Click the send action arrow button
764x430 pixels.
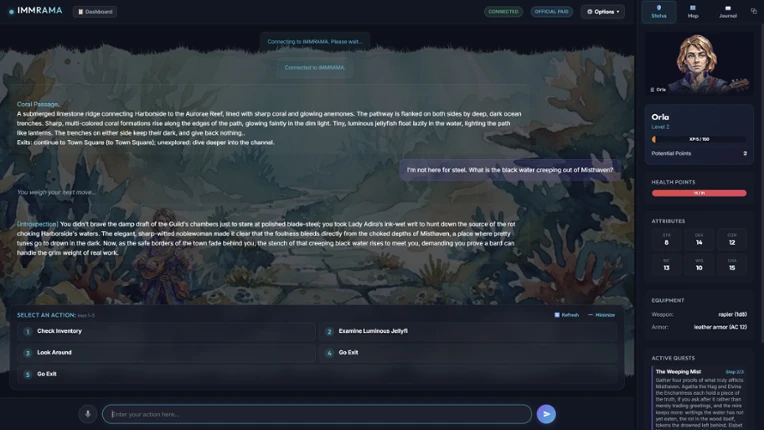click(x=546, y=414)
